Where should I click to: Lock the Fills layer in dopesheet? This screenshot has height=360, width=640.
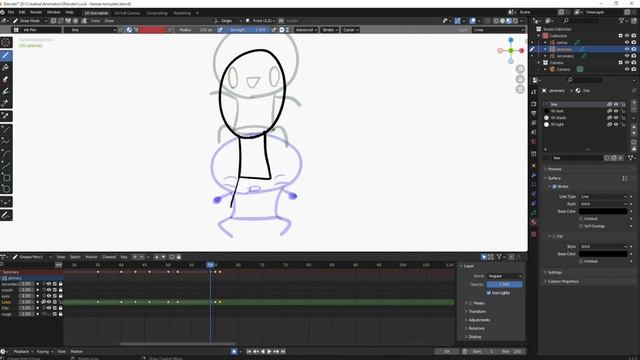click(x=60, y=308)
